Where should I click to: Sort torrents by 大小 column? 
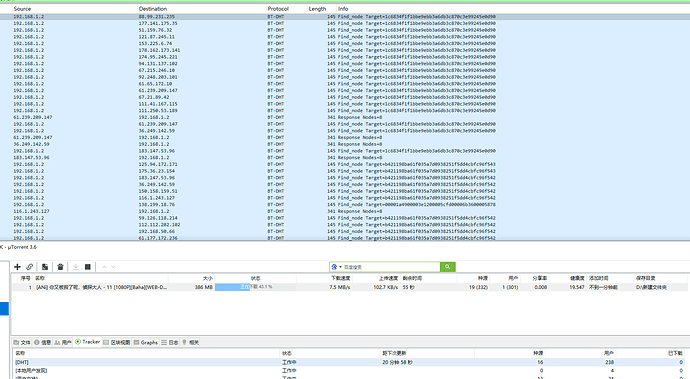(x=208, y=278)
